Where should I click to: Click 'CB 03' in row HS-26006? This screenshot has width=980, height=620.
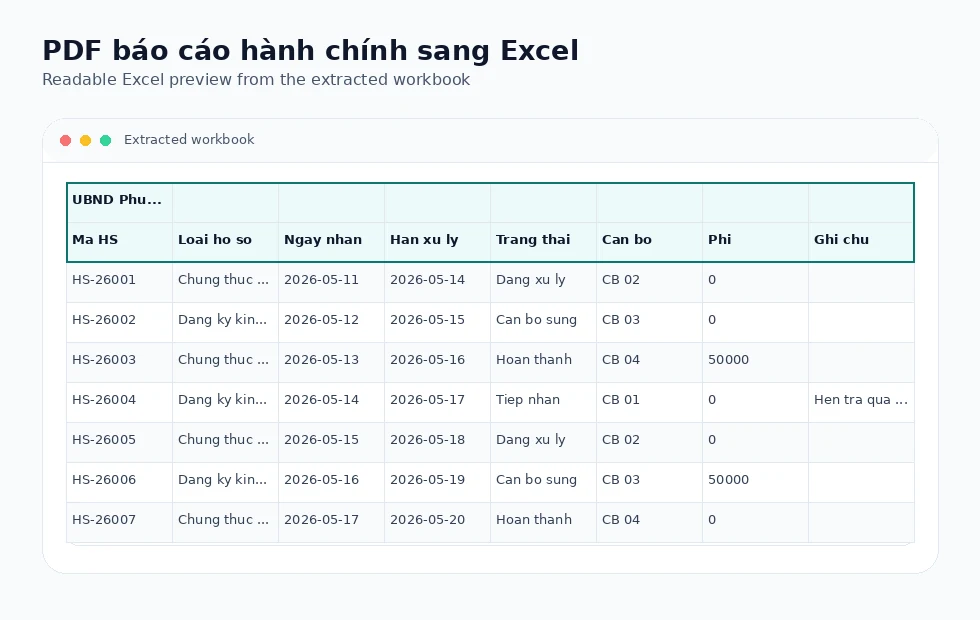[x=649, y=482]
